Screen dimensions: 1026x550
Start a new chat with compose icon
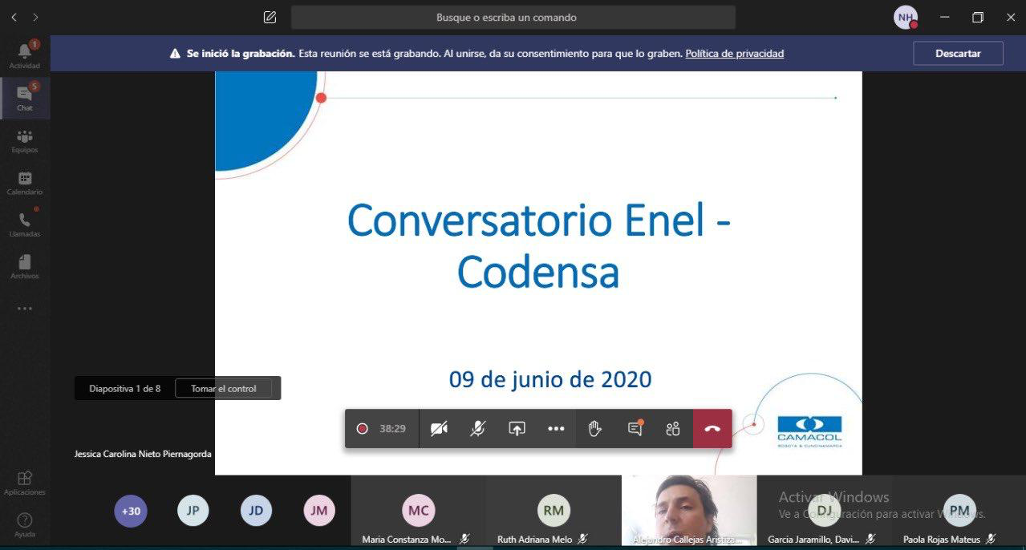[x=270, y=18]
